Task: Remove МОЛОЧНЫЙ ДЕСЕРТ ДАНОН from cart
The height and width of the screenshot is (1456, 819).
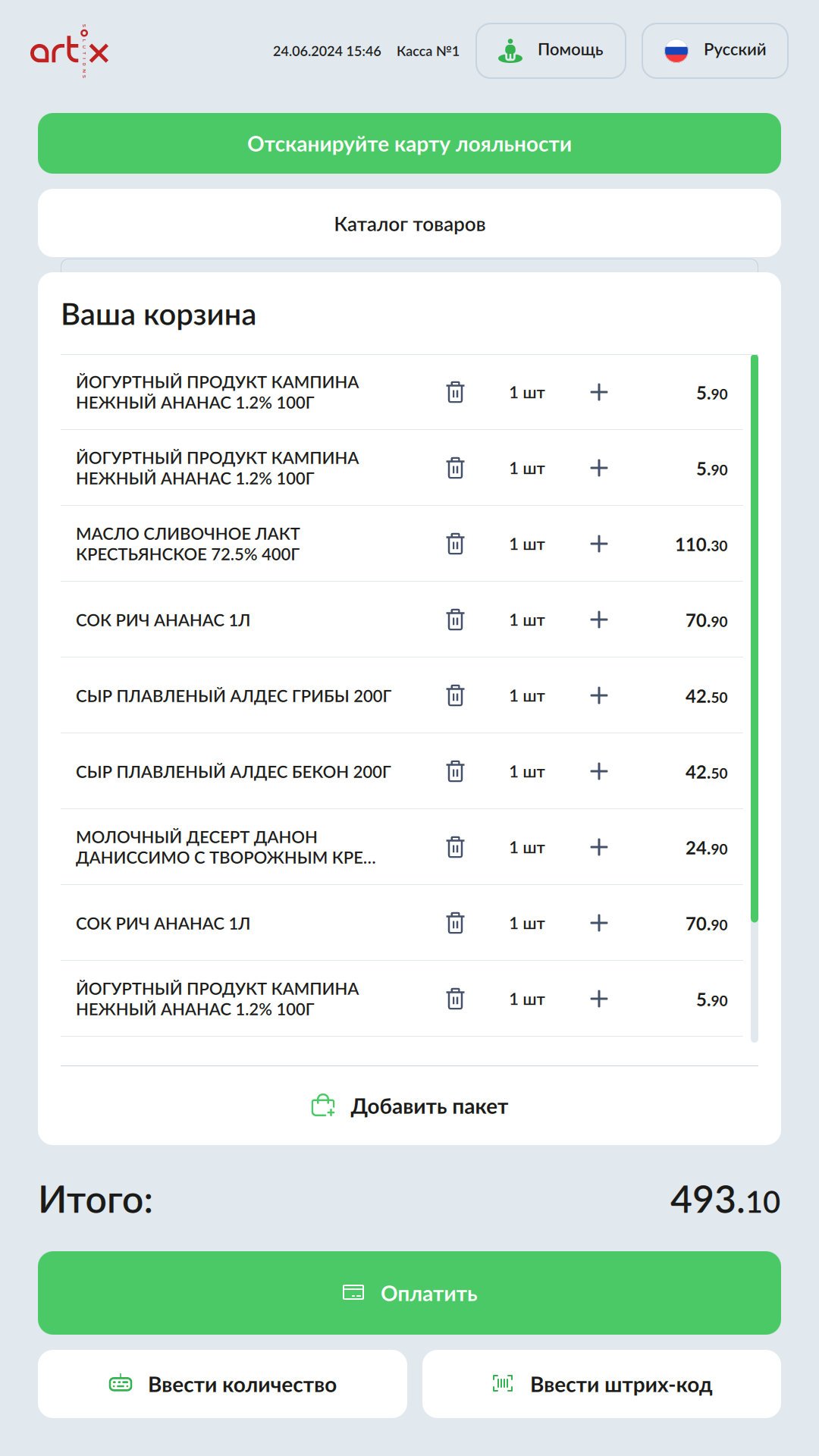Action: [x=455, y=847]
